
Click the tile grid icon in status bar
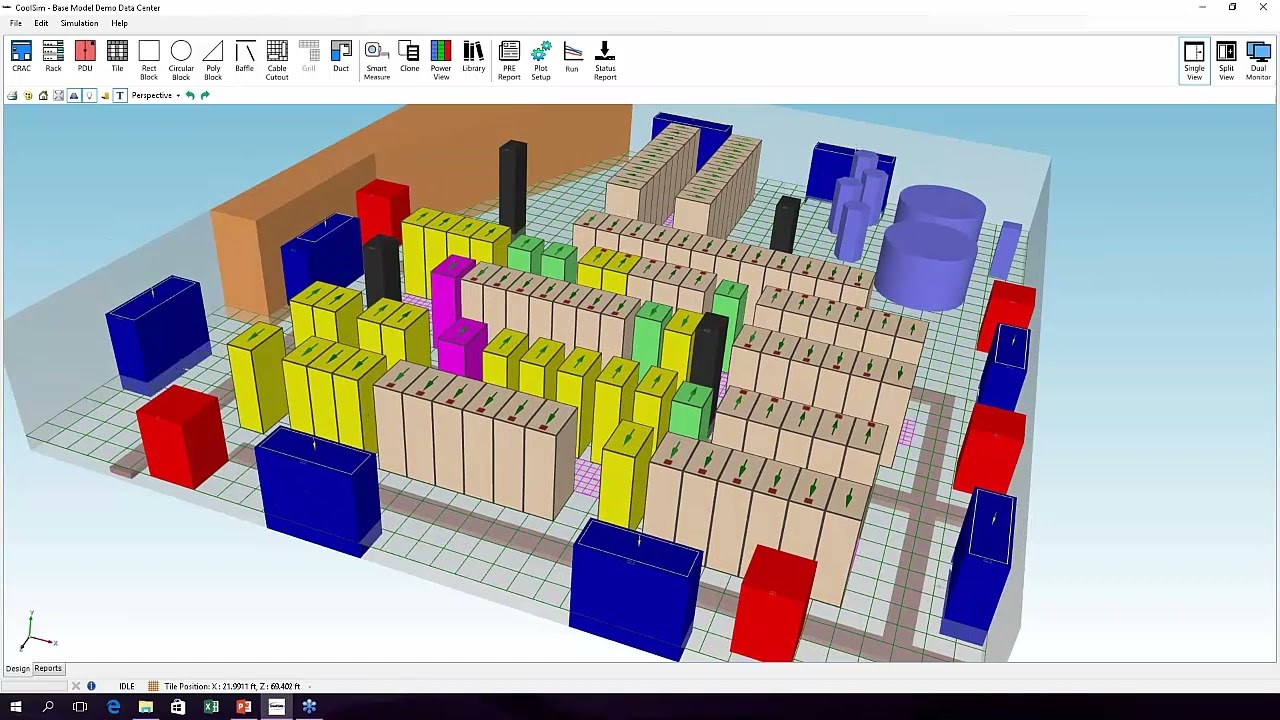(x=153, y=686)
